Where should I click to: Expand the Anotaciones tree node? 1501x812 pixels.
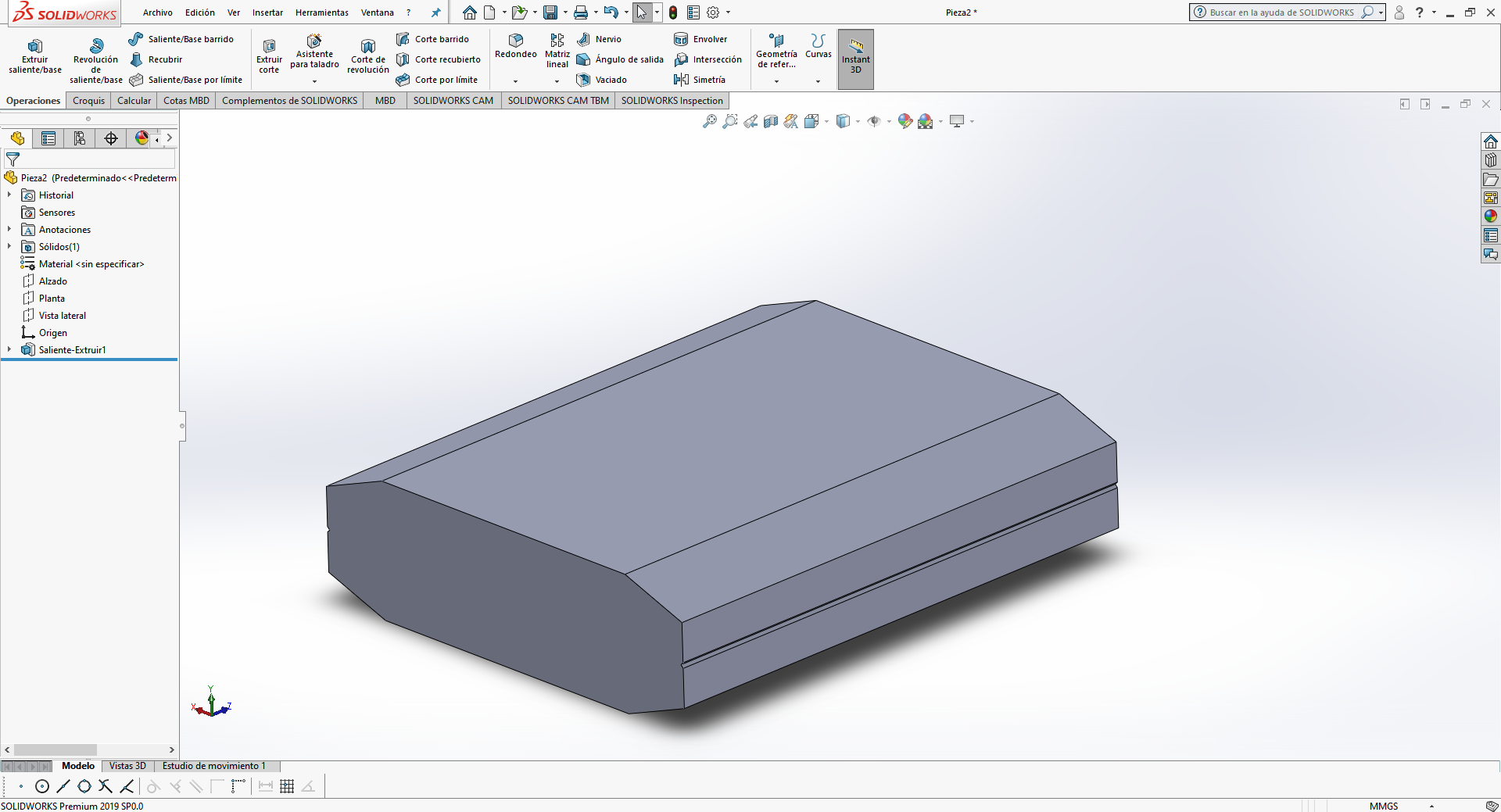tap(9, 229)
